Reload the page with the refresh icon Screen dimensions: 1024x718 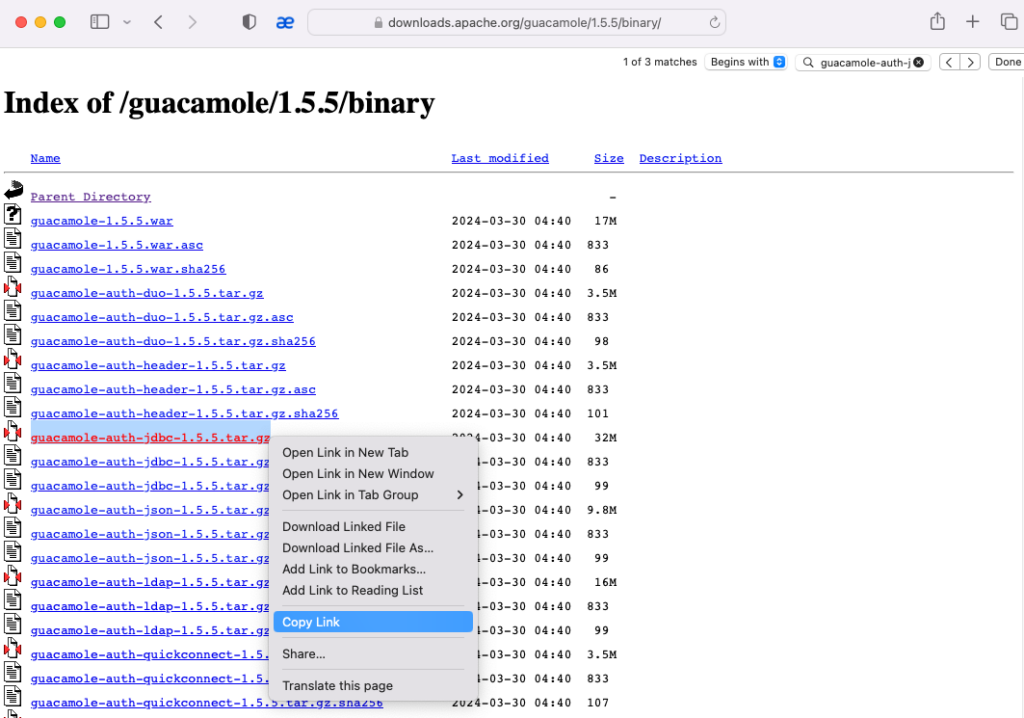tap(714, 23)
